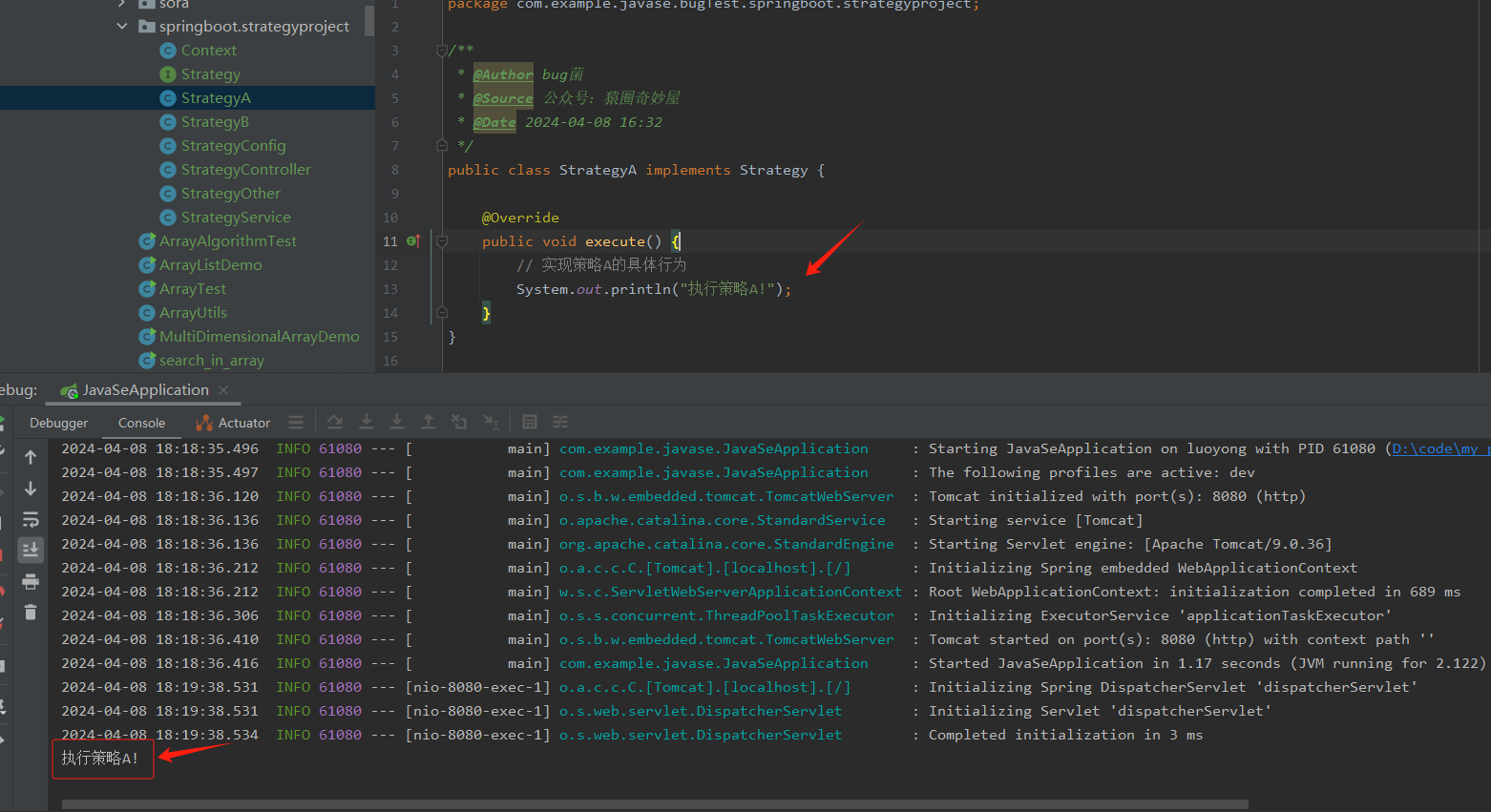Open the ArrayUtils class

[x=193, y=313]
